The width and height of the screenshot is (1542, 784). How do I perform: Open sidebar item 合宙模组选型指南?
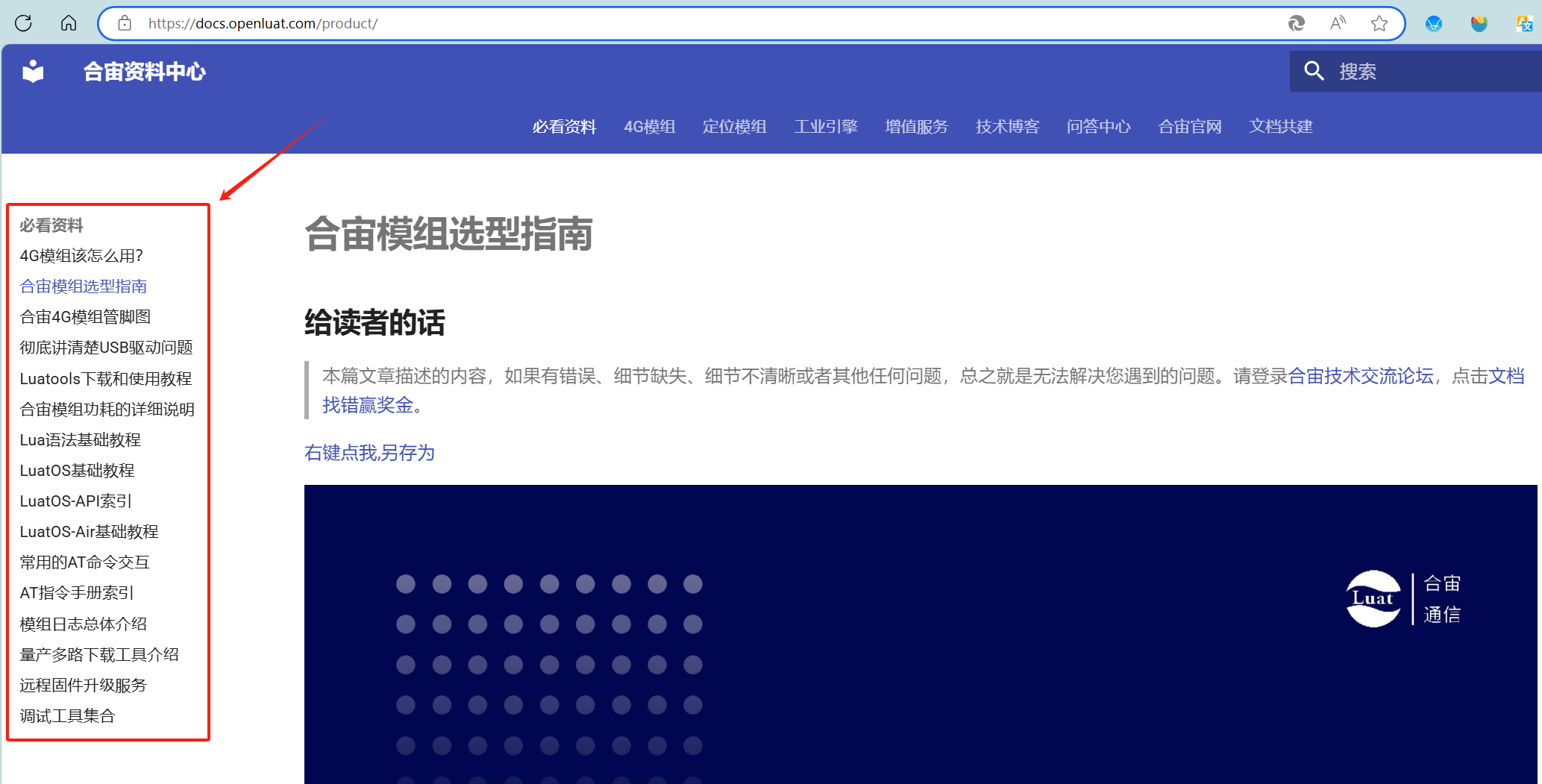click(x=84, y=286)
